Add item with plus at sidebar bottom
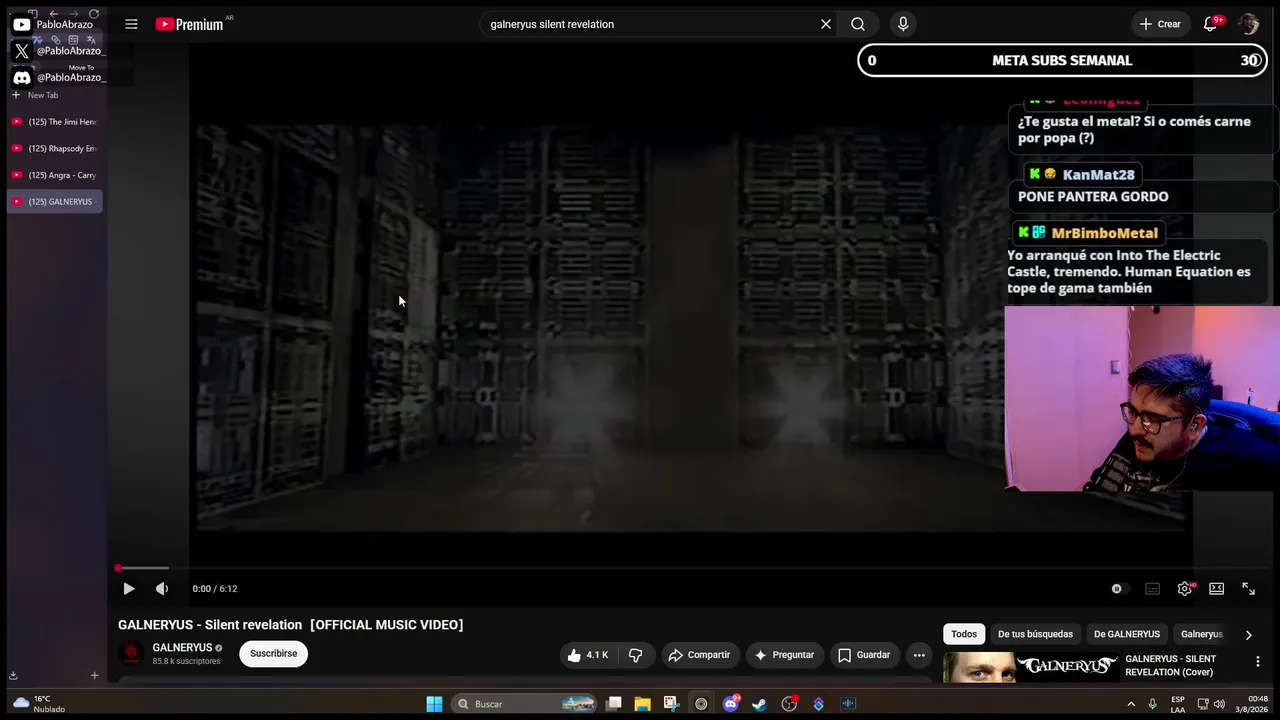This screenshot has height=720, width=1280. coord(94,675)
